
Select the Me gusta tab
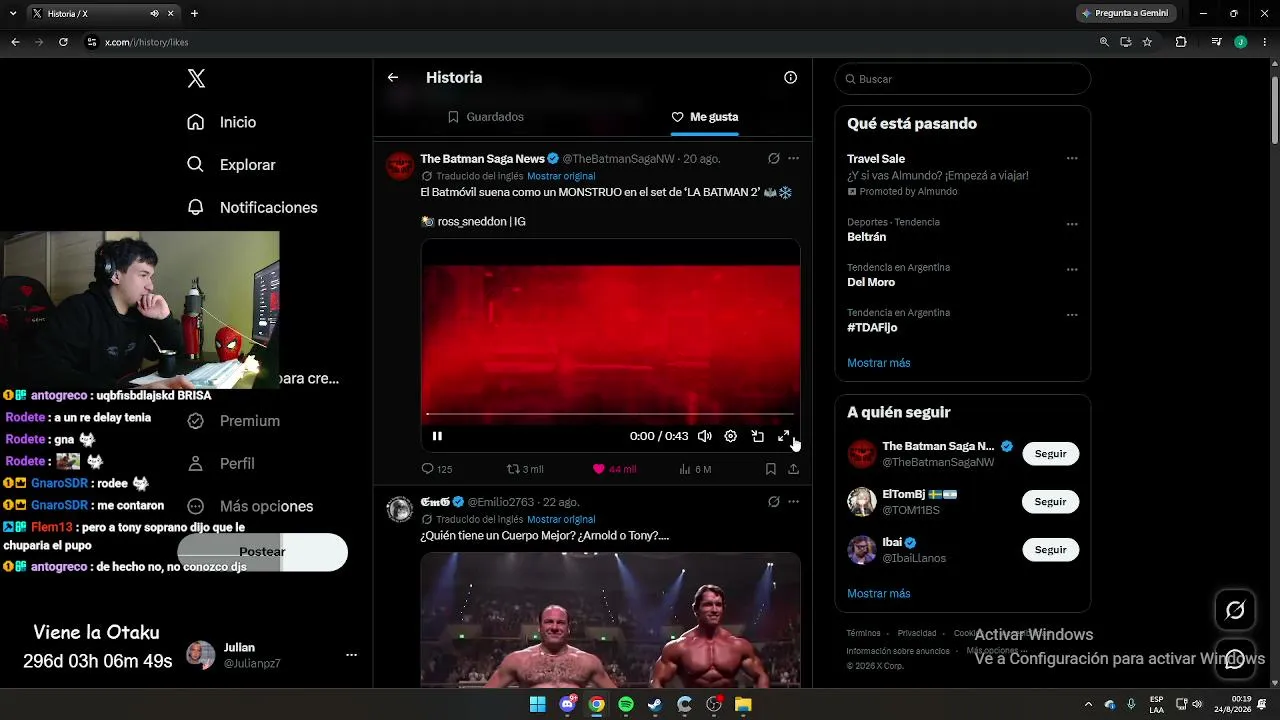[704, 117]
